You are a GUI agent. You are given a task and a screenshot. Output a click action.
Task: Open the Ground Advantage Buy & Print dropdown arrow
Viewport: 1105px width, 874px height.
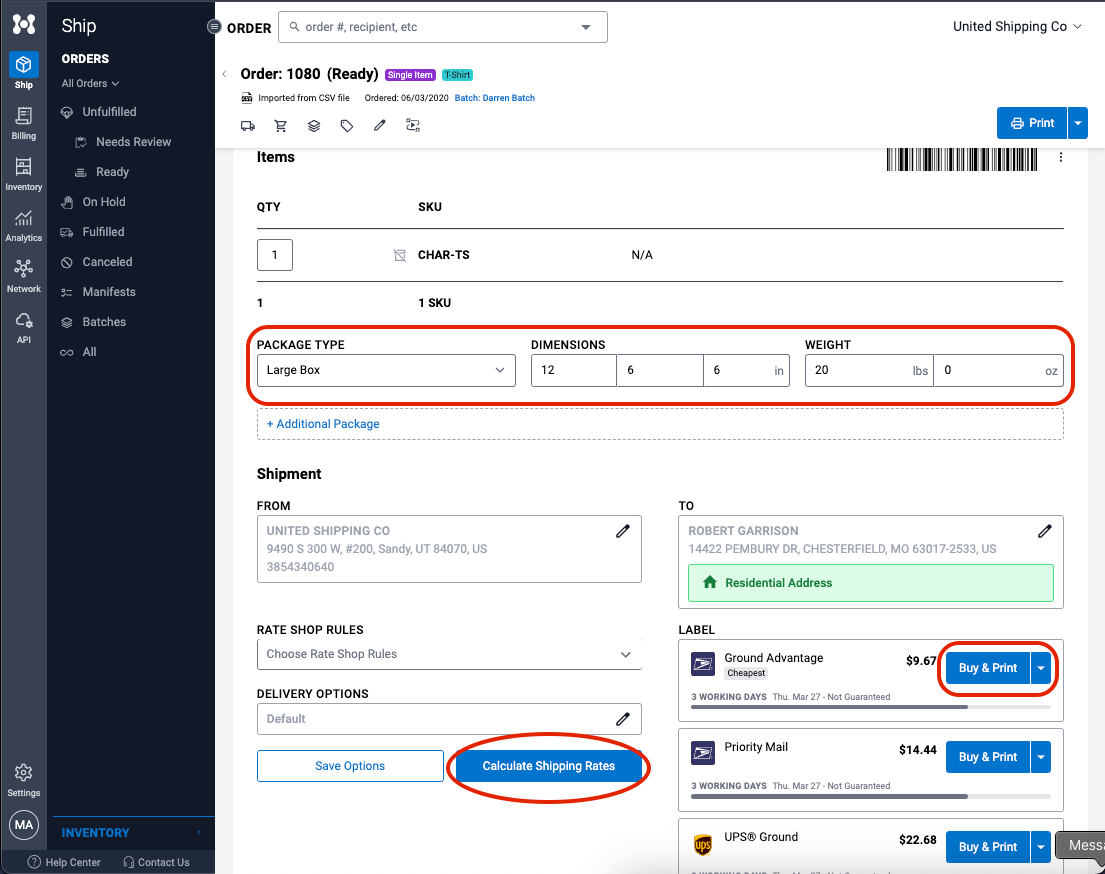coord(1040,668)
